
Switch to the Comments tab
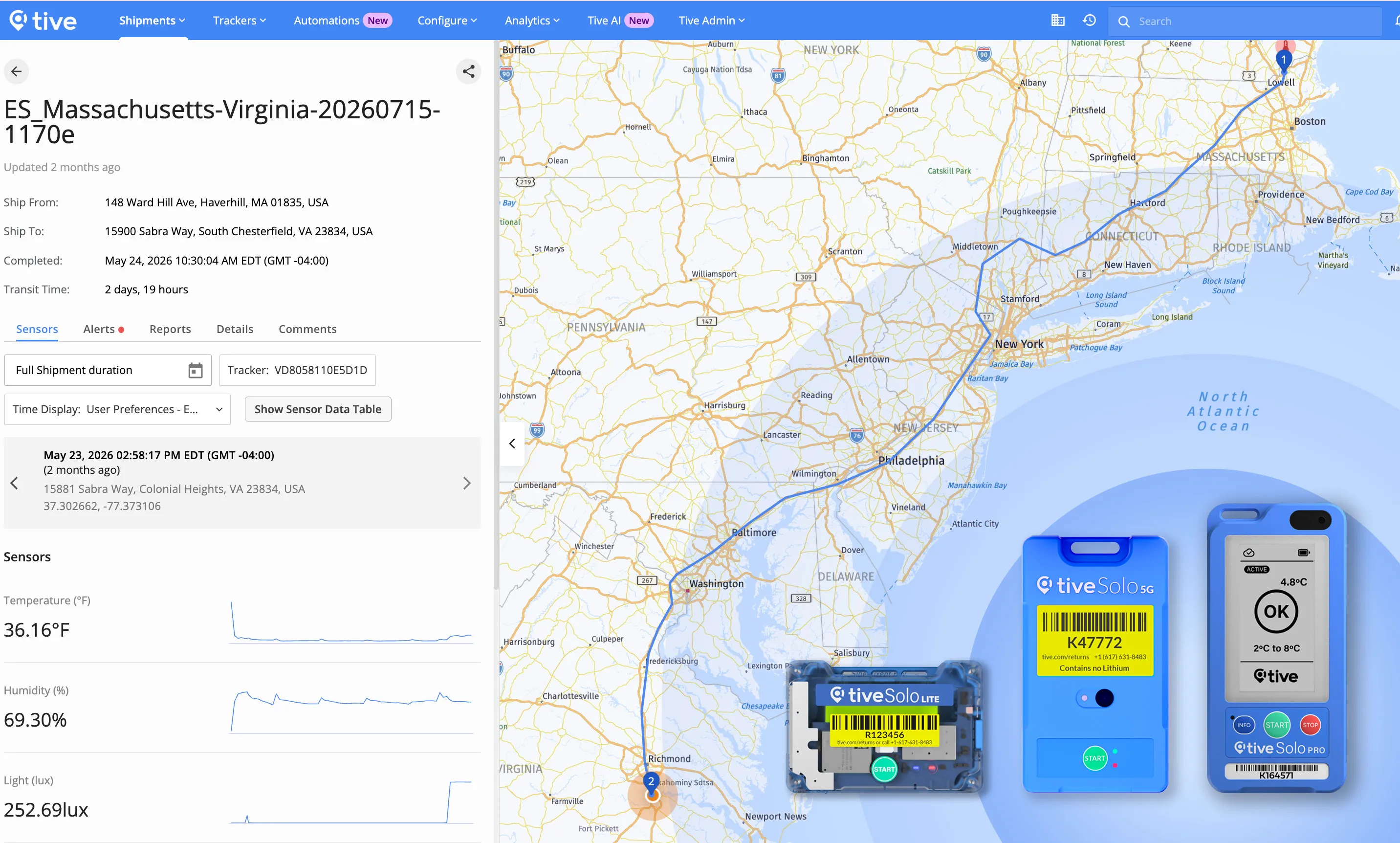click(x=307, y=329)
